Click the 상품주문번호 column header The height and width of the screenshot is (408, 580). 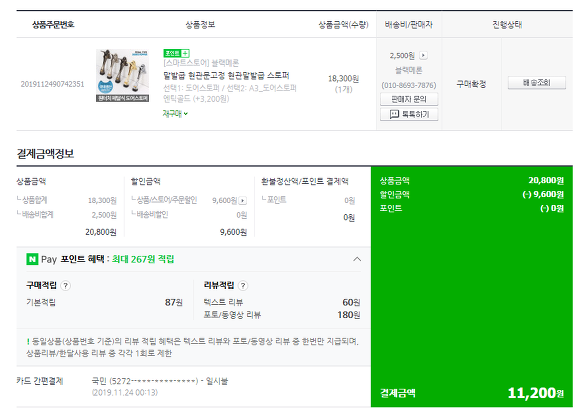[x=53, y=25]
